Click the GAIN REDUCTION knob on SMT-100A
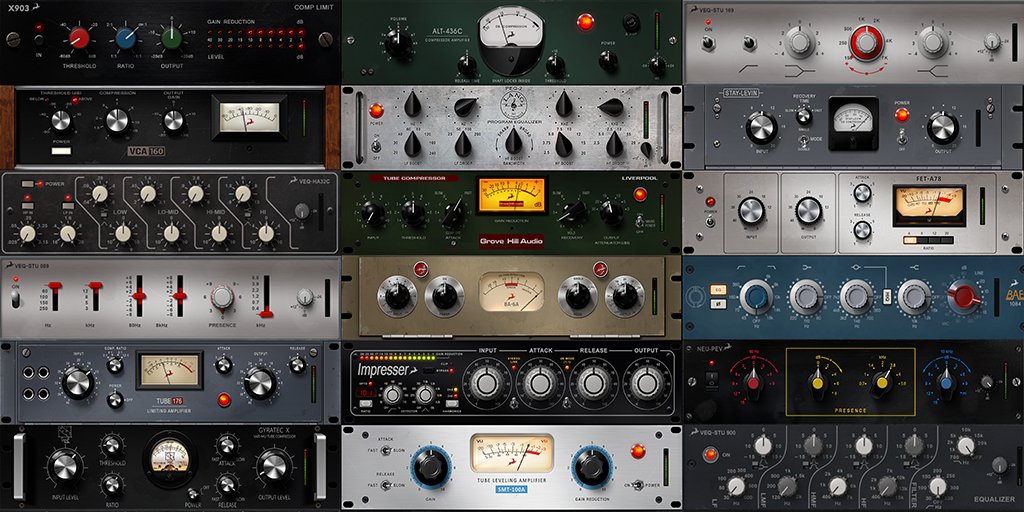The image size is (1024, 512). (592, 467)
